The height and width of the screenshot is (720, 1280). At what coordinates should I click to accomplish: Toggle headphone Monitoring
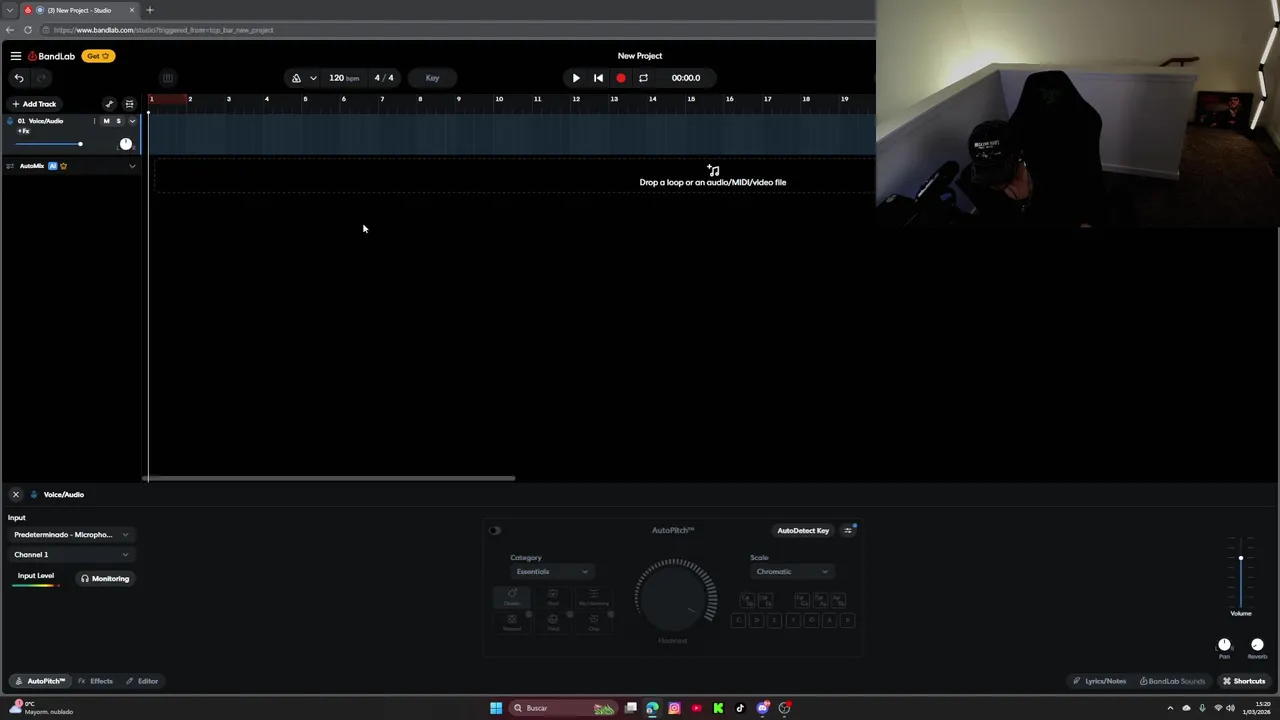[105, 579]
